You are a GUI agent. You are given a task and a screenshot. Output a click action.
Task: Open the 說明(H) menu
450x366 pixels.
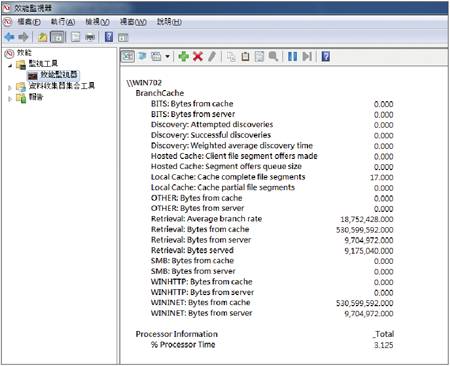[x=169, y=22]
